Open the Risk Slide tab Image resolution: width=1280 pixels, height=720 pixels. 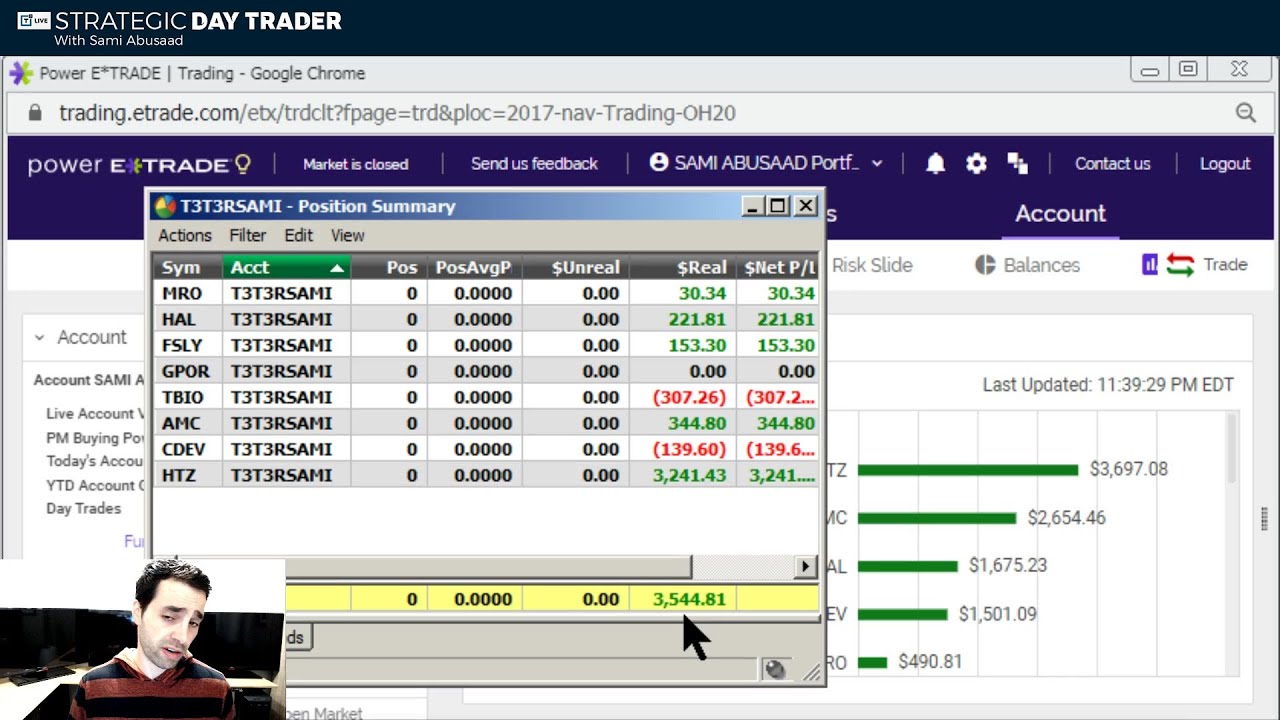tap(872, 265)
